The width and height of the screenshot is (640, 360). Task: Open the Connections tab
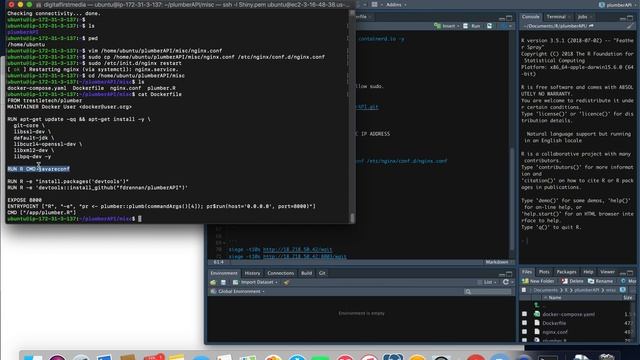280,273
